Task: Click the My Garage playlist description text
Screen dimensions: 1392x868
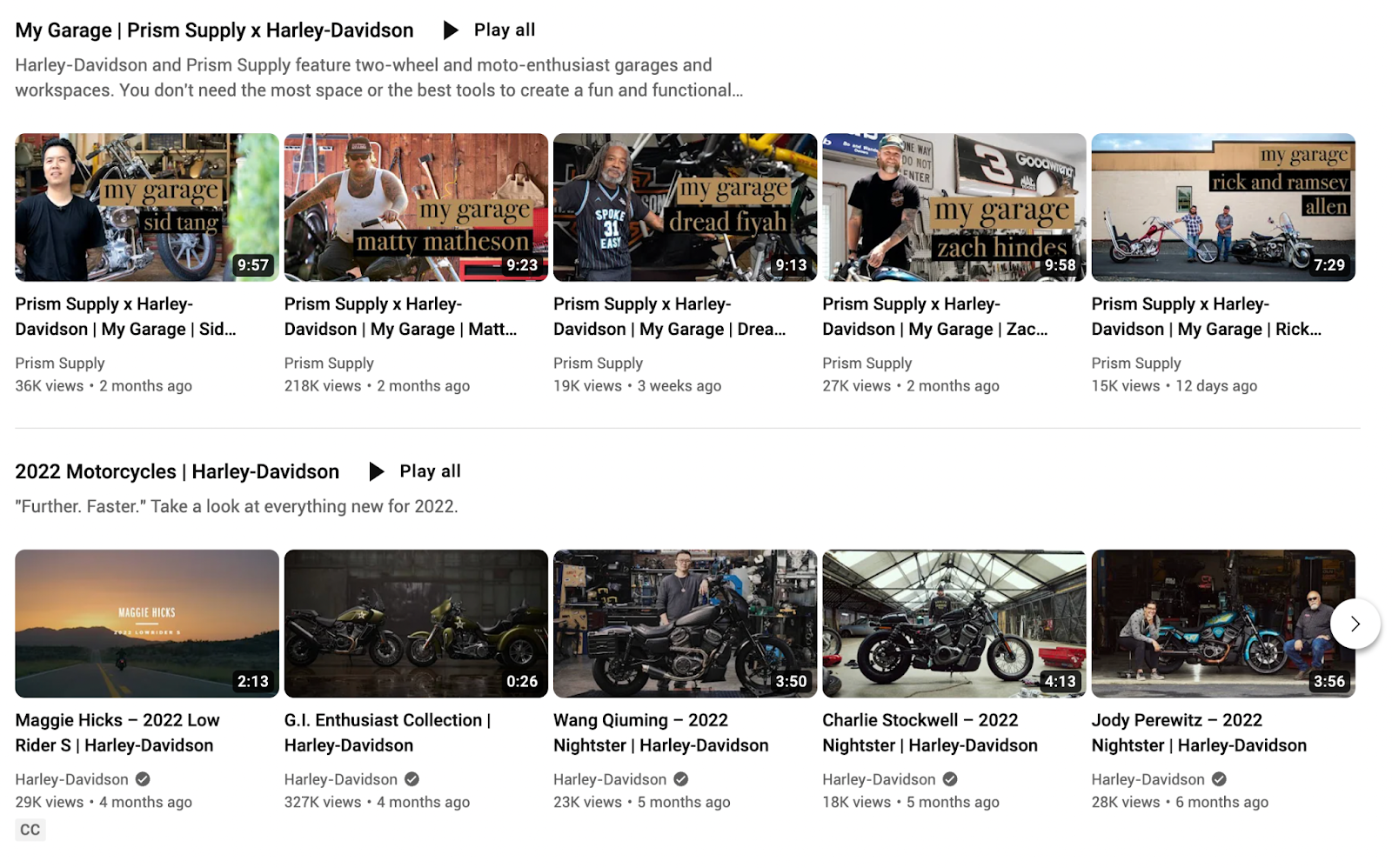Action: 379,77
